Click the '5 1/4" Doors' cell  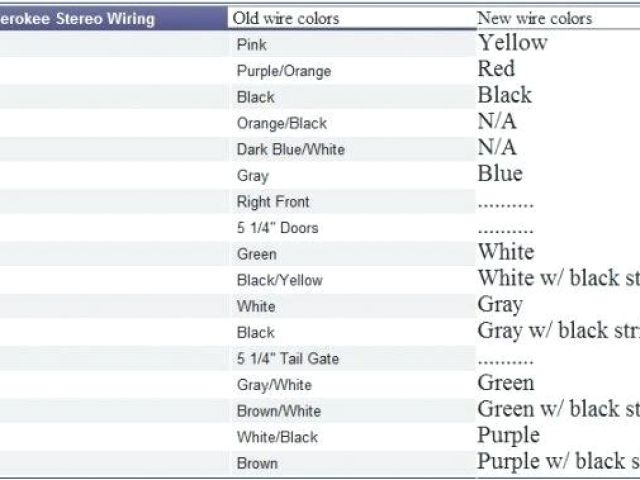tap(277, 228)
